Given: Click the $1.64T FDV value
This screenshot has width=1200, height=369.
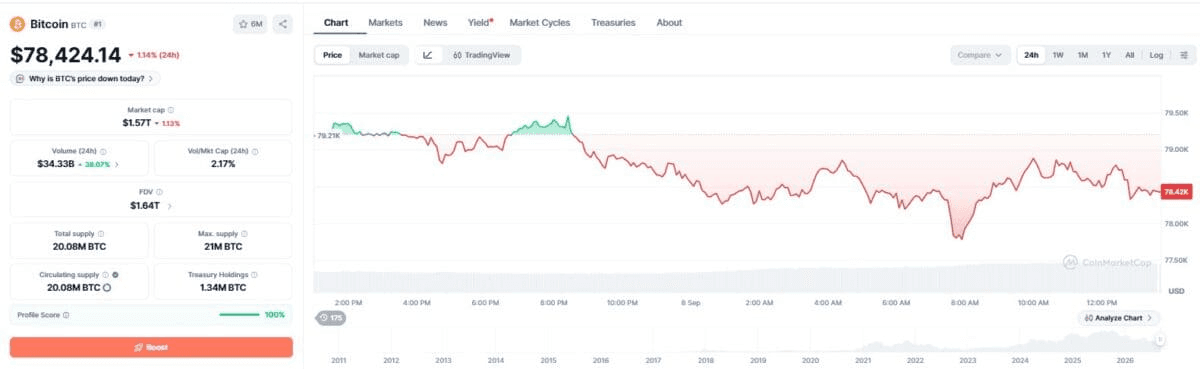Looking at the screenshot, I should pyautogui.click(x=145, y=206).
